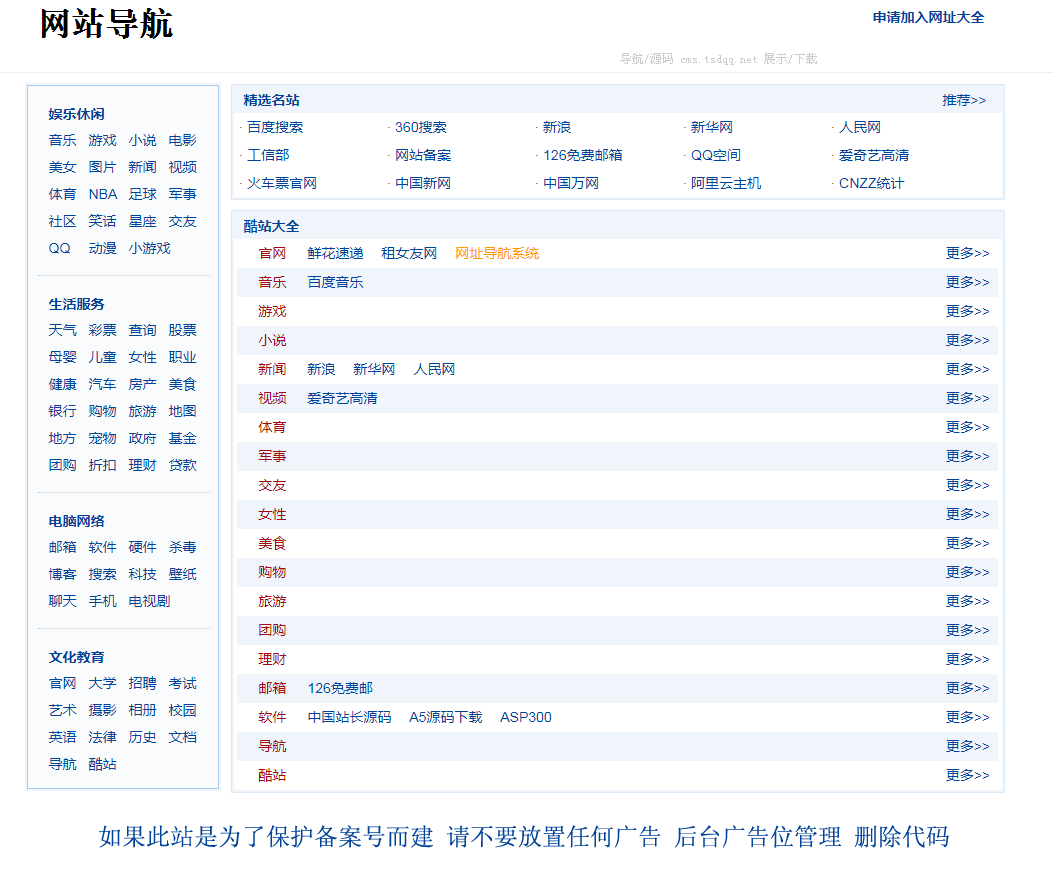This screenshot has width=1053, height=876.
Task: Open 天气 under 生活服务
Action: pyautogui.click(x=62, y=330)
